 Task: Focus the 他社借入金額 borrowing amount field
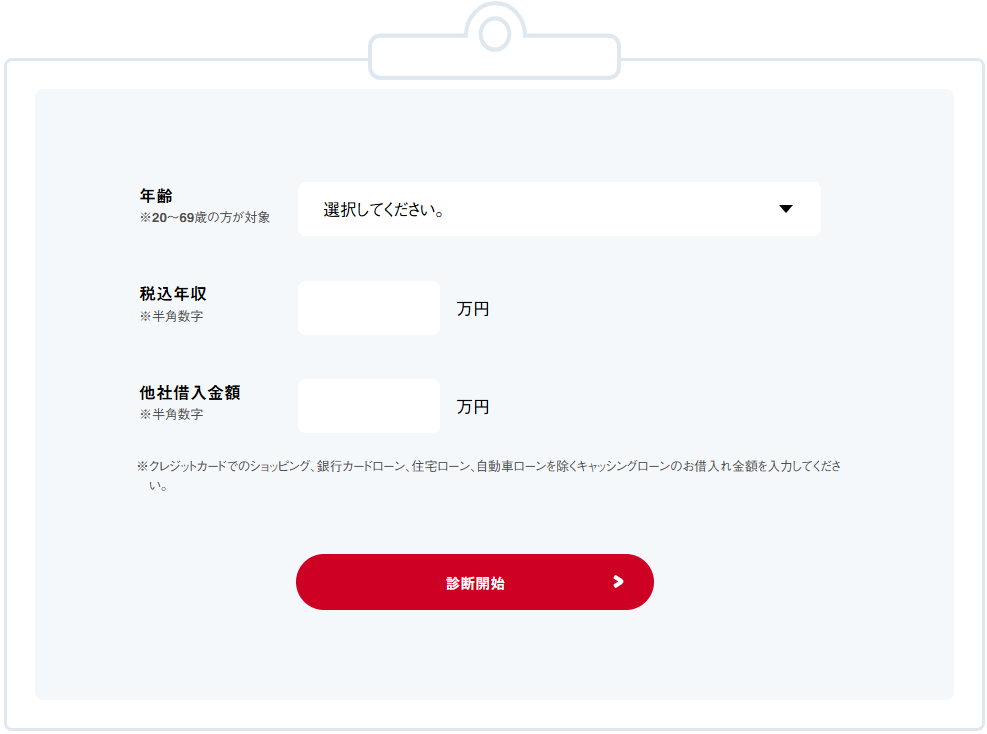[x=368, y=405]
